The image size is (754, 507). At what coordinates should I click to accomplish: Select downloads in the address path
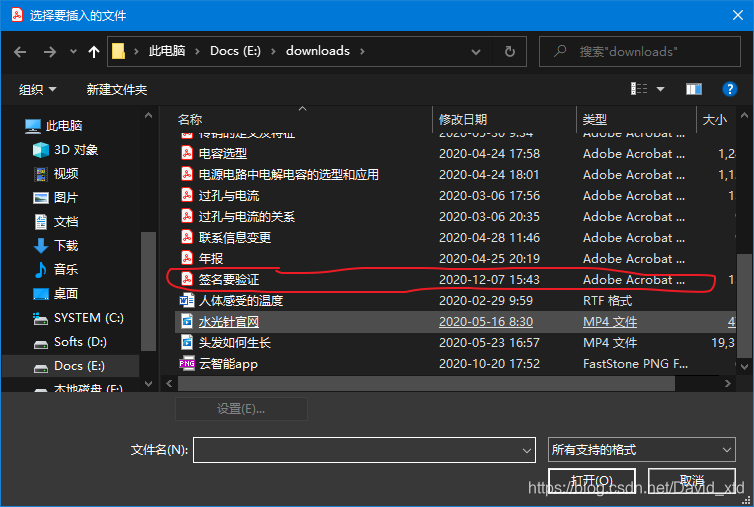pos(317,51)
